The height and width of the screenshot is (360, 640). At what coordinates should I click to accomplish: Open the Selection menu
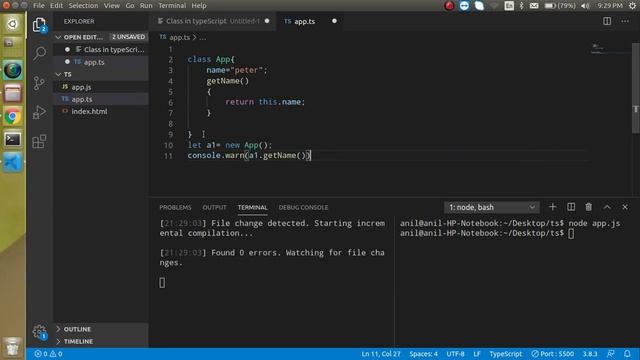[83, 6]
